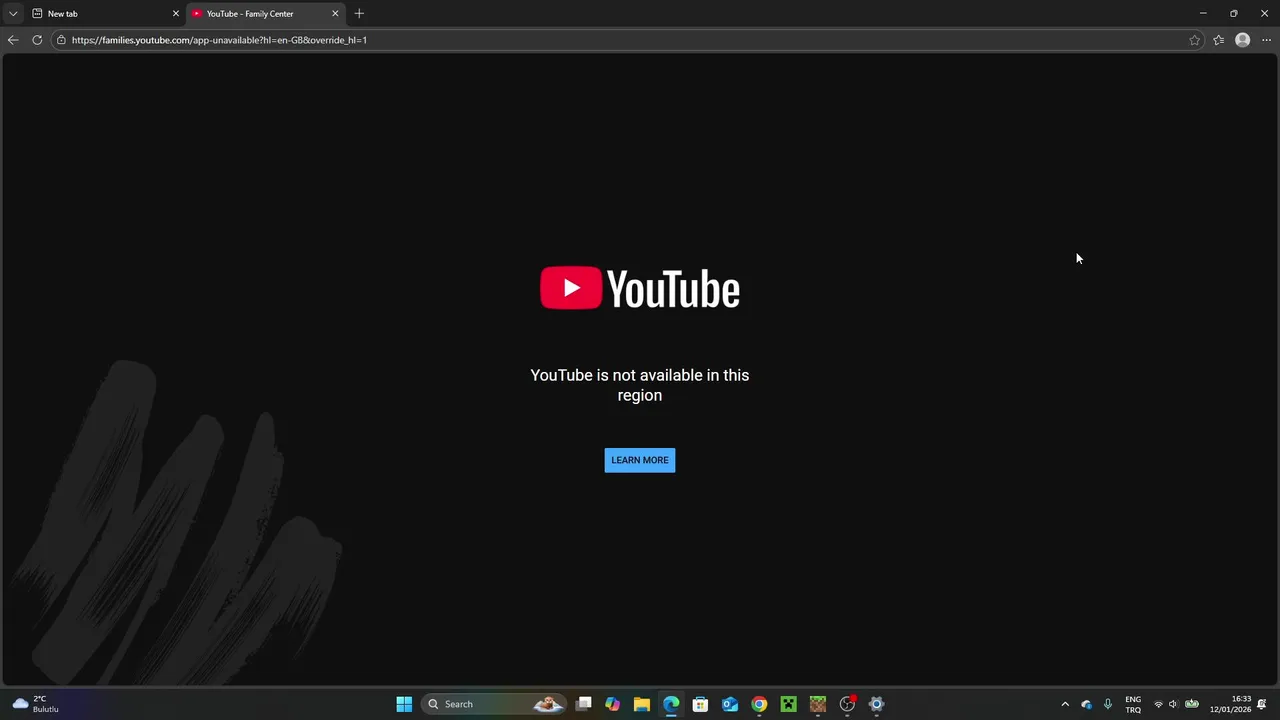Click the YouTube logo

coord(640,288)
